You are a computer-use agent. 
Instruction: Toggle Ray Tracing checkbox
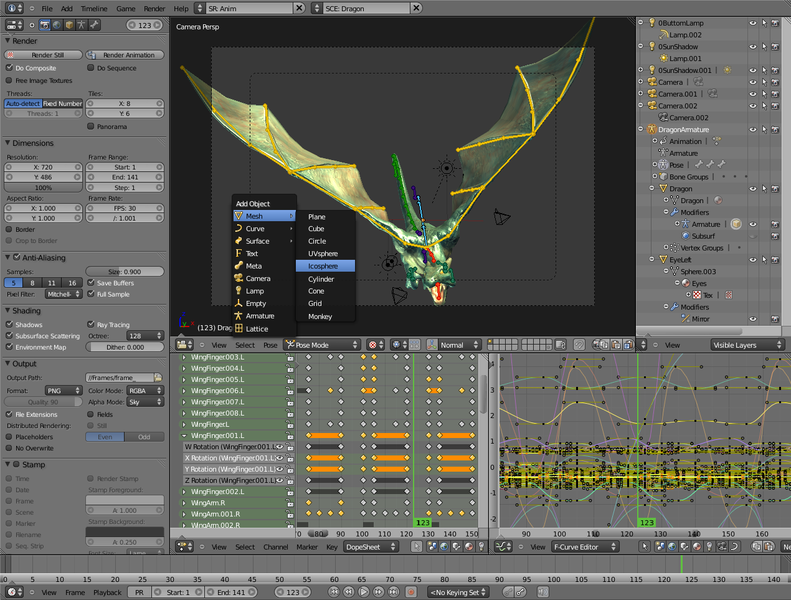click(x=91, y=324)
